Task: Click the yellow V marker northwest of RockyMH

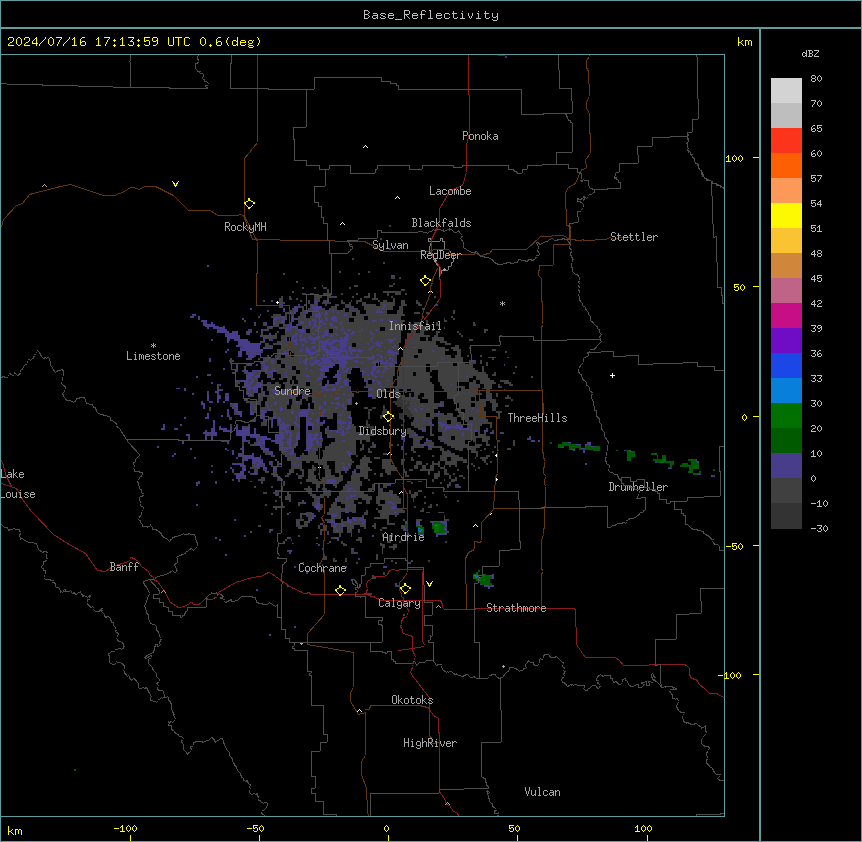Action: 175,184
